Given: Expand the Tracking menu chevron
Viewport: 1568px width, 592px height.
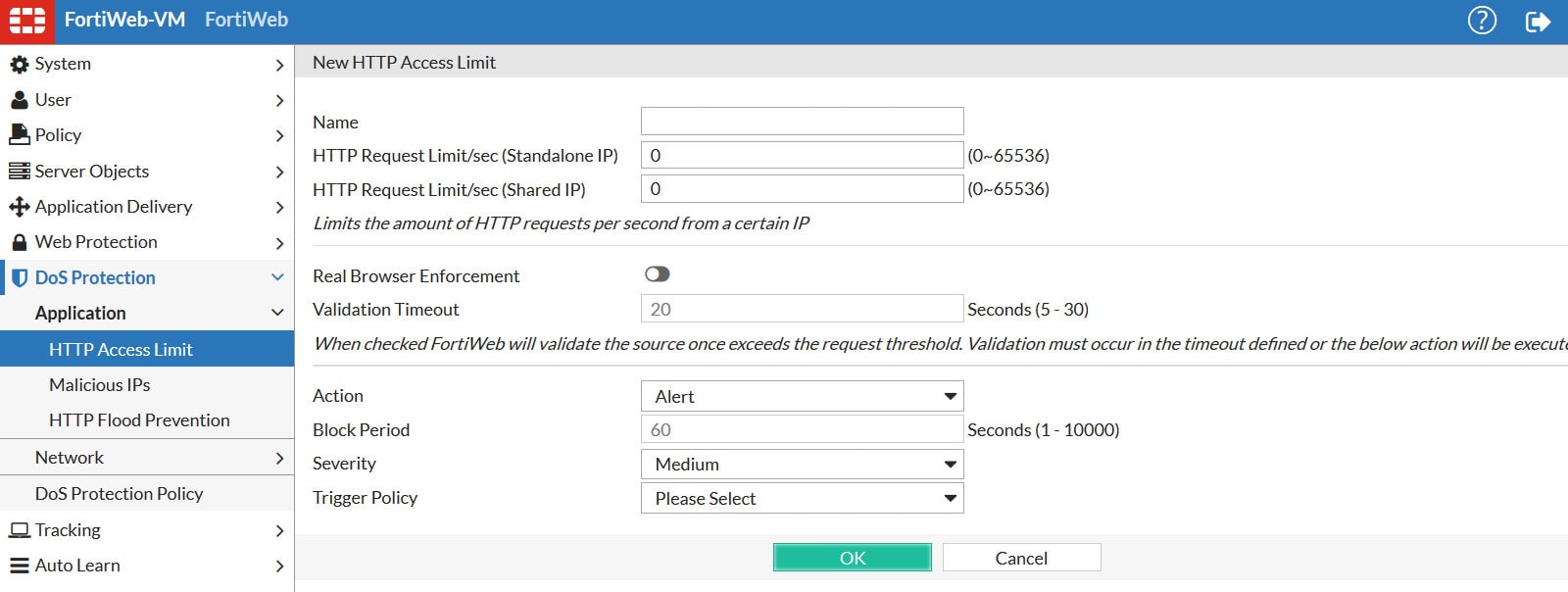Looking at the screenshot, I should click(x=279, y=530).
